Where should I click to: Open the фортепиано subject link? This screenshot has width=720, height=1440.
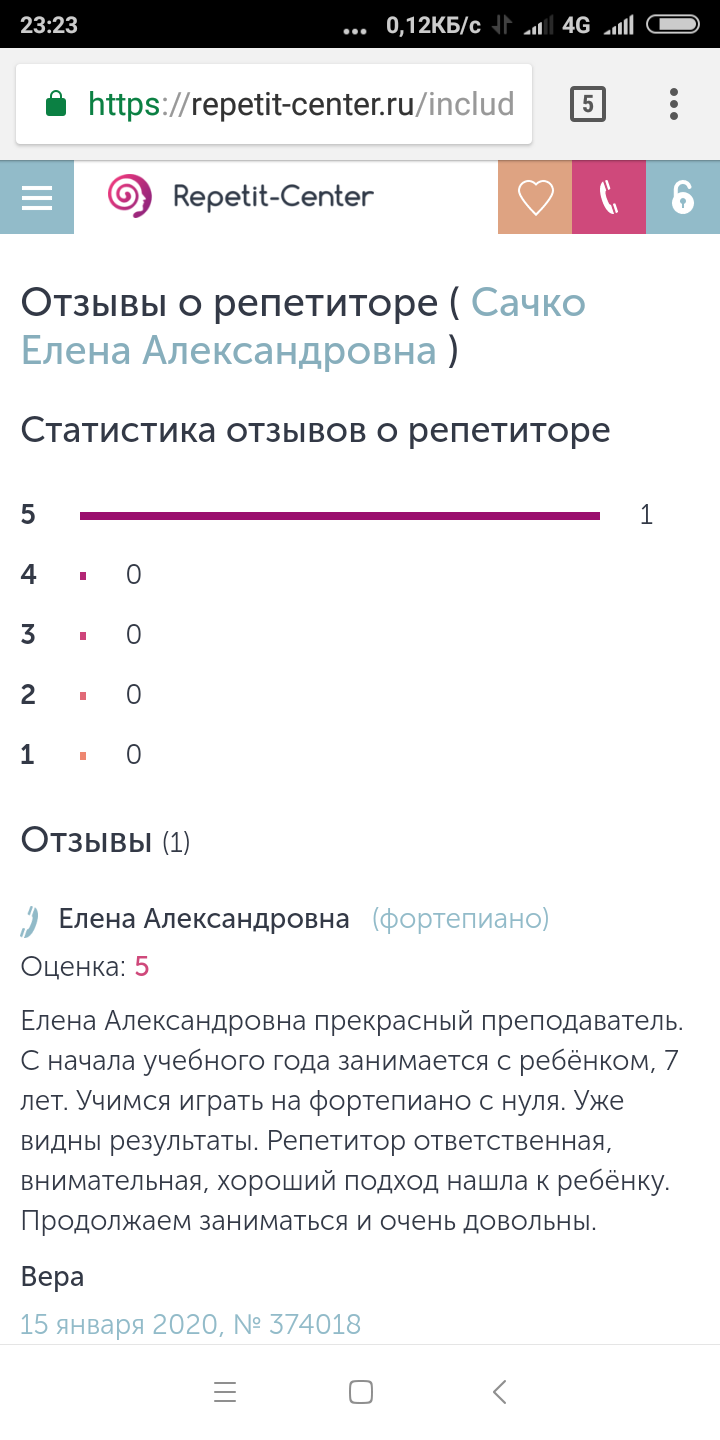tap(461, 919)
